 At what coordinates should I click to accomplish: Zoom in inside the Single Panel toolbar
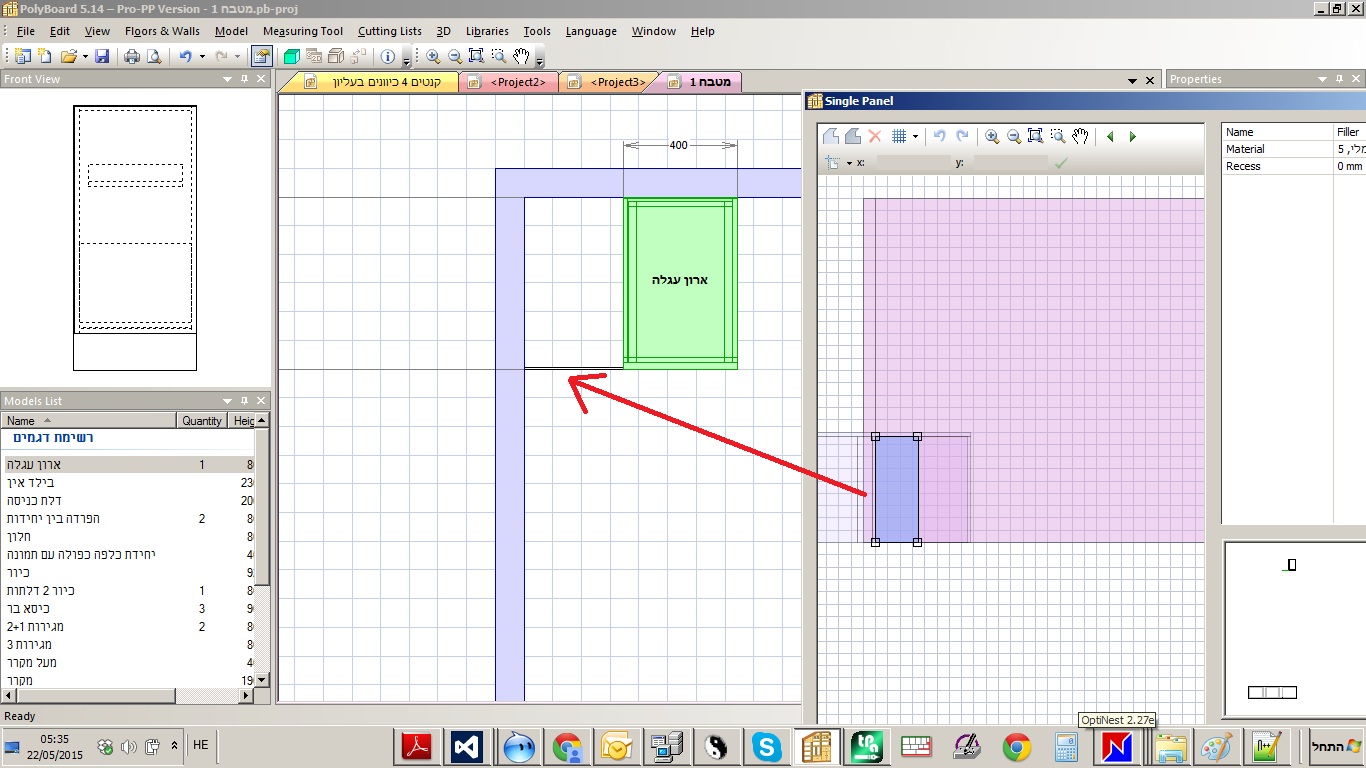992,136
